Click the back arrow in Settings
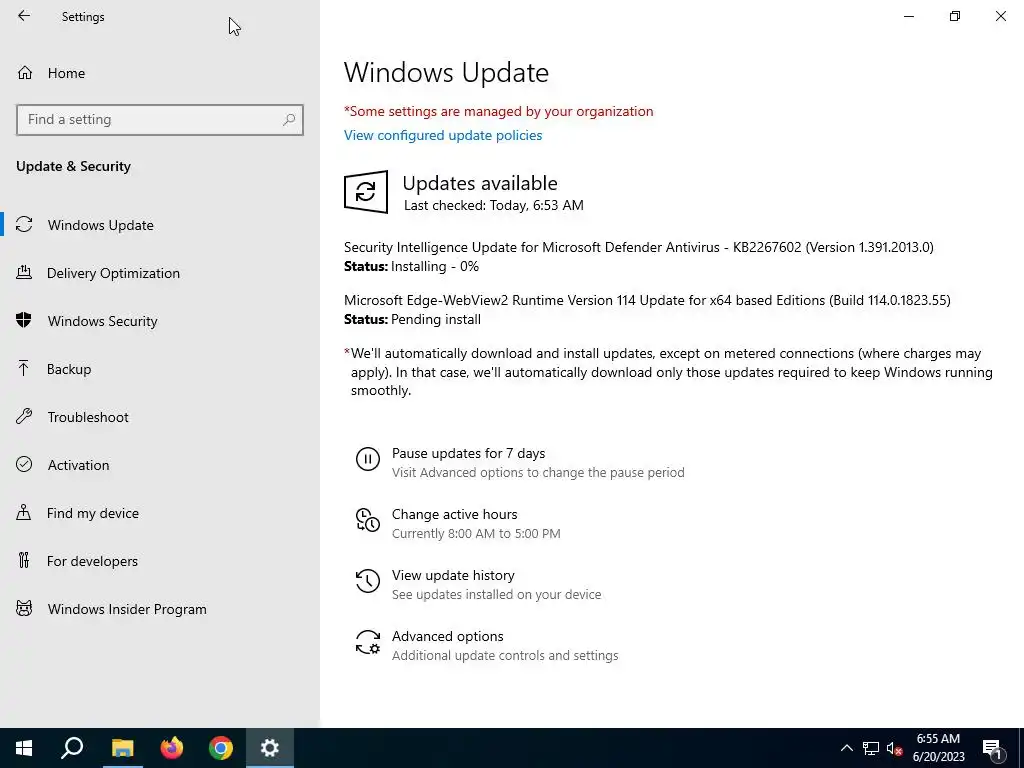The height and width of the screenshot is (768, 1024). [24, 16]
